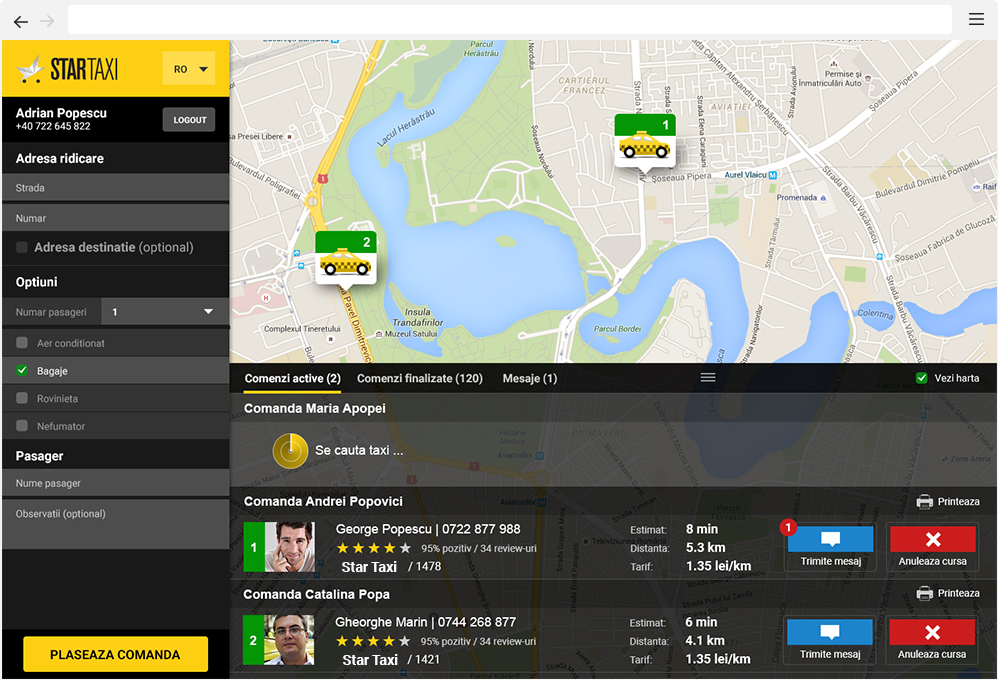Click the Comanda Catalina Popa header
This screenshot has width=998, height=680.
(316, 595)
